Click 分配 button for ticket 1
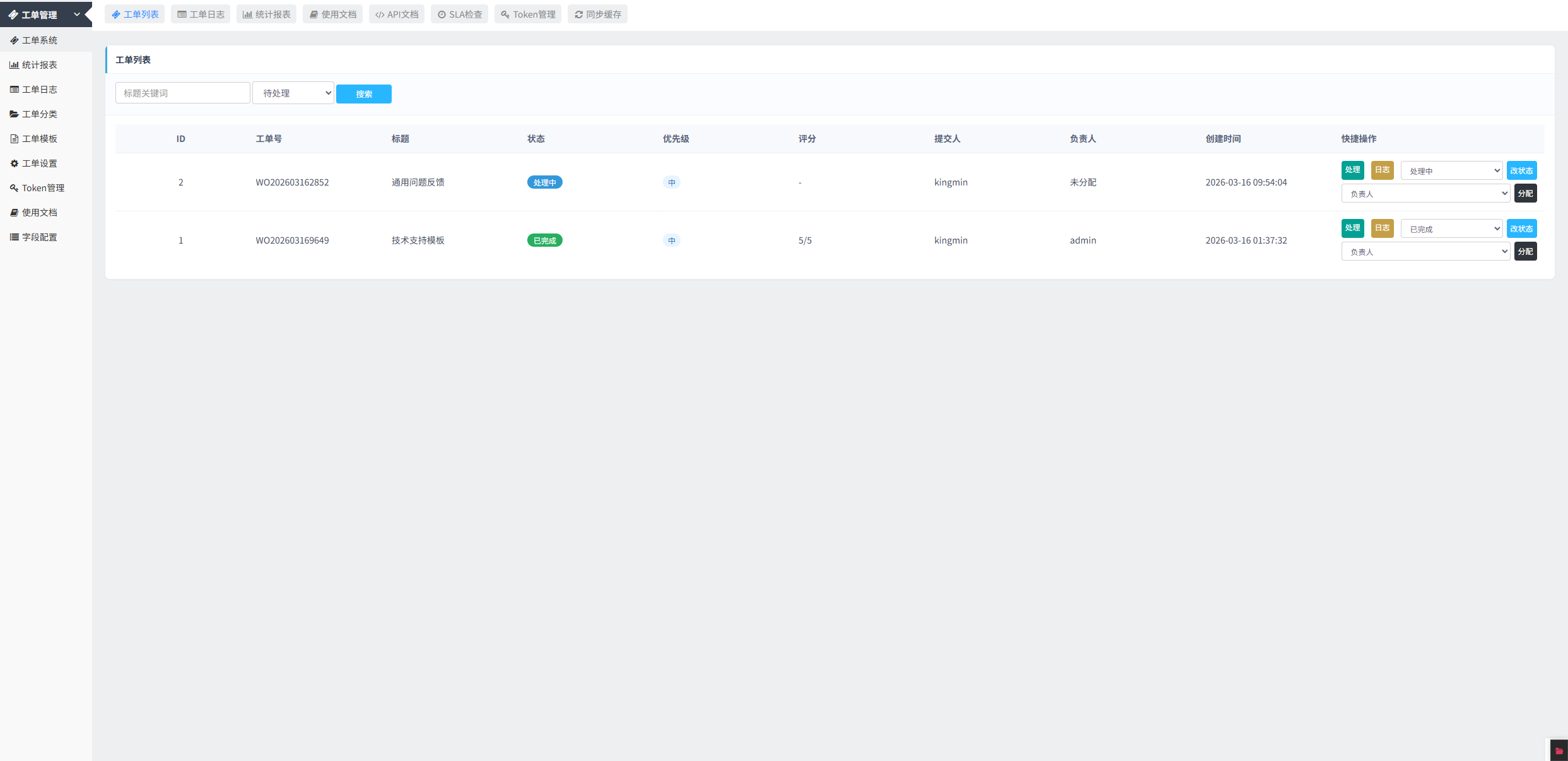Image resolution: width=1568 pixels, height=761 pixels. (x=1525, y=252)
